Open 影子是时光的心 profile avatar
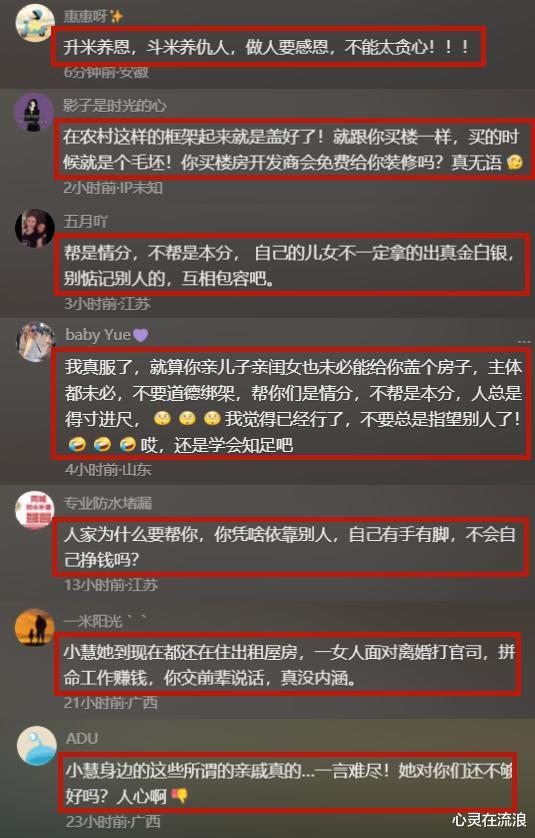 click(x=33, y=112)
